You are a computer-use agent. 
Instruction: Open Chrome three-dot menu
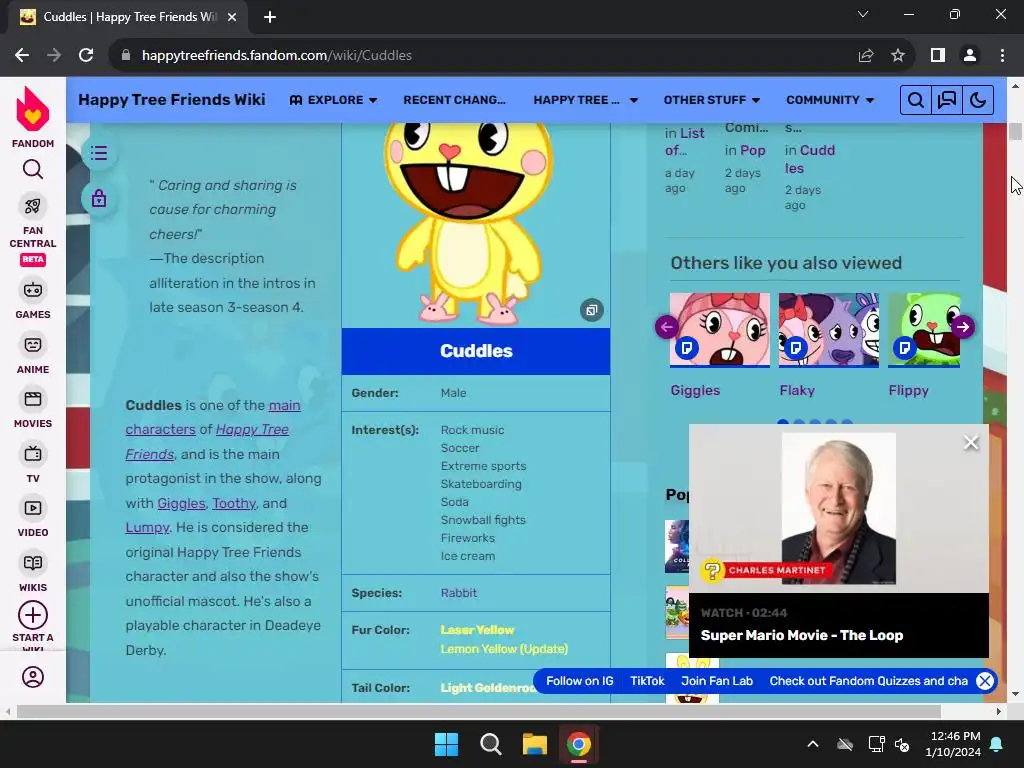tap(1002, 56)
